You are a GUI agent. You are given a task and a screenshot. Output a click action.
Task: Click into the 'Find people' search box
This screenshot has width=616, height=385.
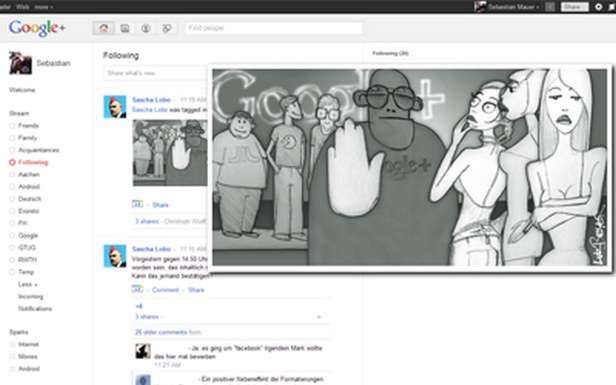(274, 28)
